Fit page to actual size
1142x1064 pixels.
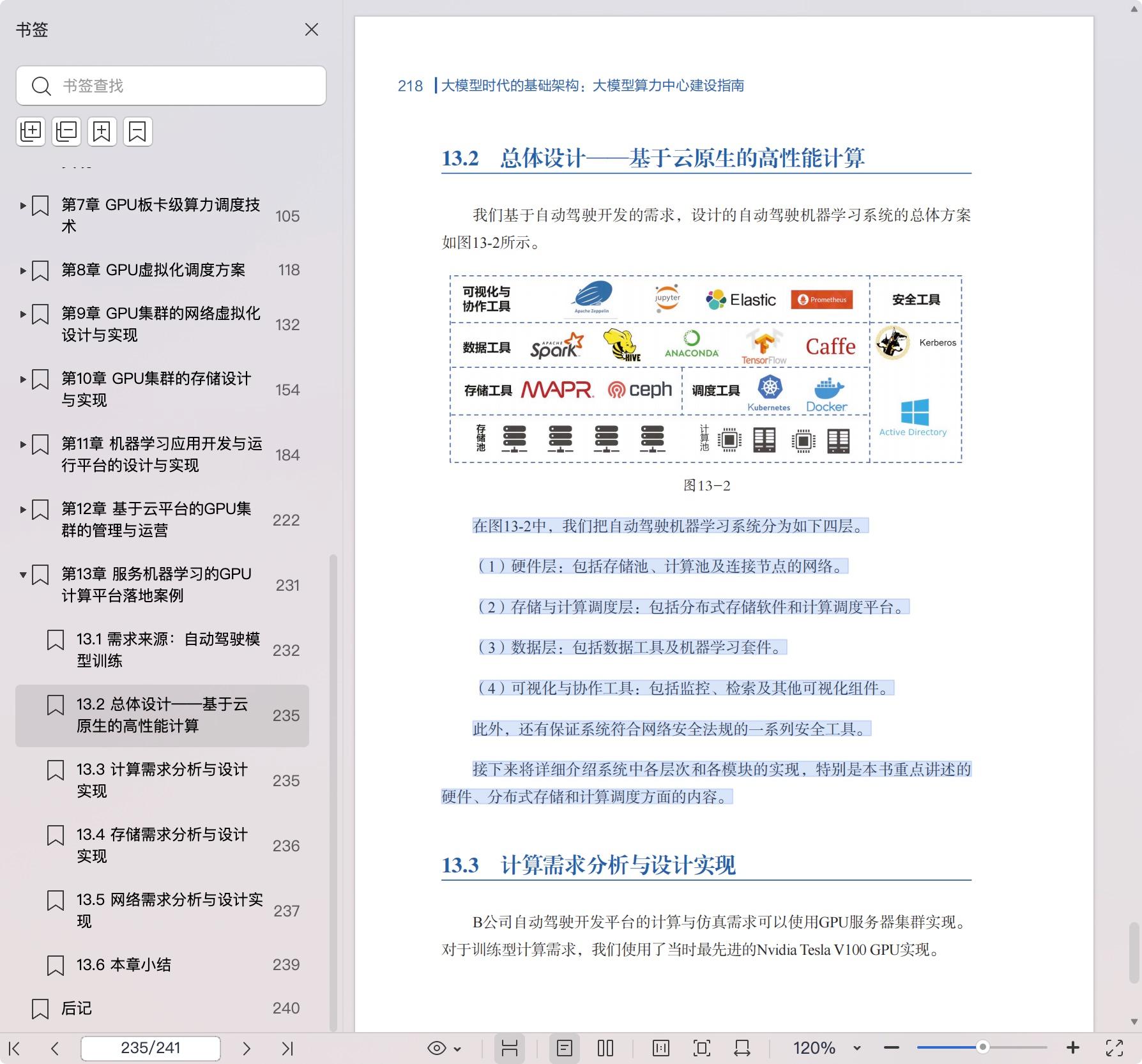[x=661, y=1048]
